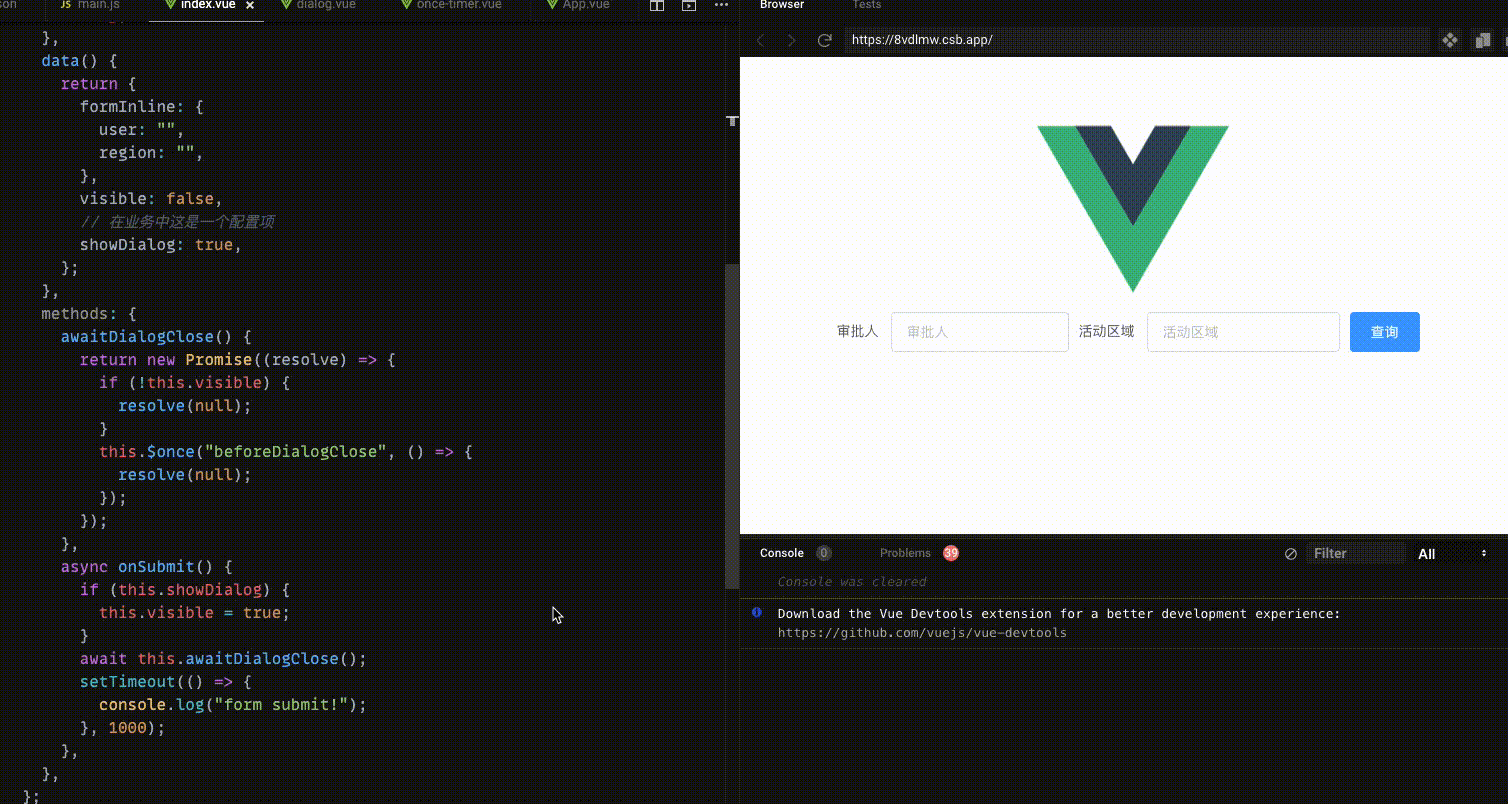This screenshot has width=1508, height=804.
Task: Click the 'methods: {' code line
Action: coord(89,314)
